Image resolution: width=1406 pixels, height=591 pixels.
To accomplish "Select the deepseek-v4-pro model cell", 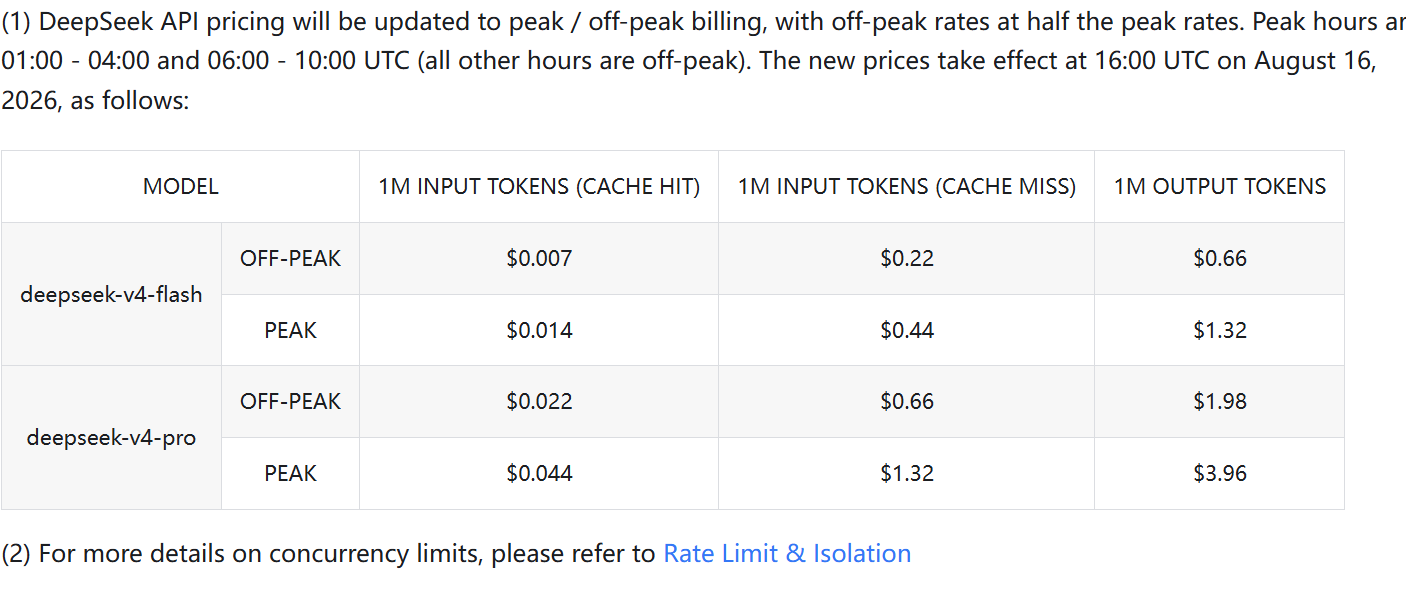I will [x=111, y=438].
